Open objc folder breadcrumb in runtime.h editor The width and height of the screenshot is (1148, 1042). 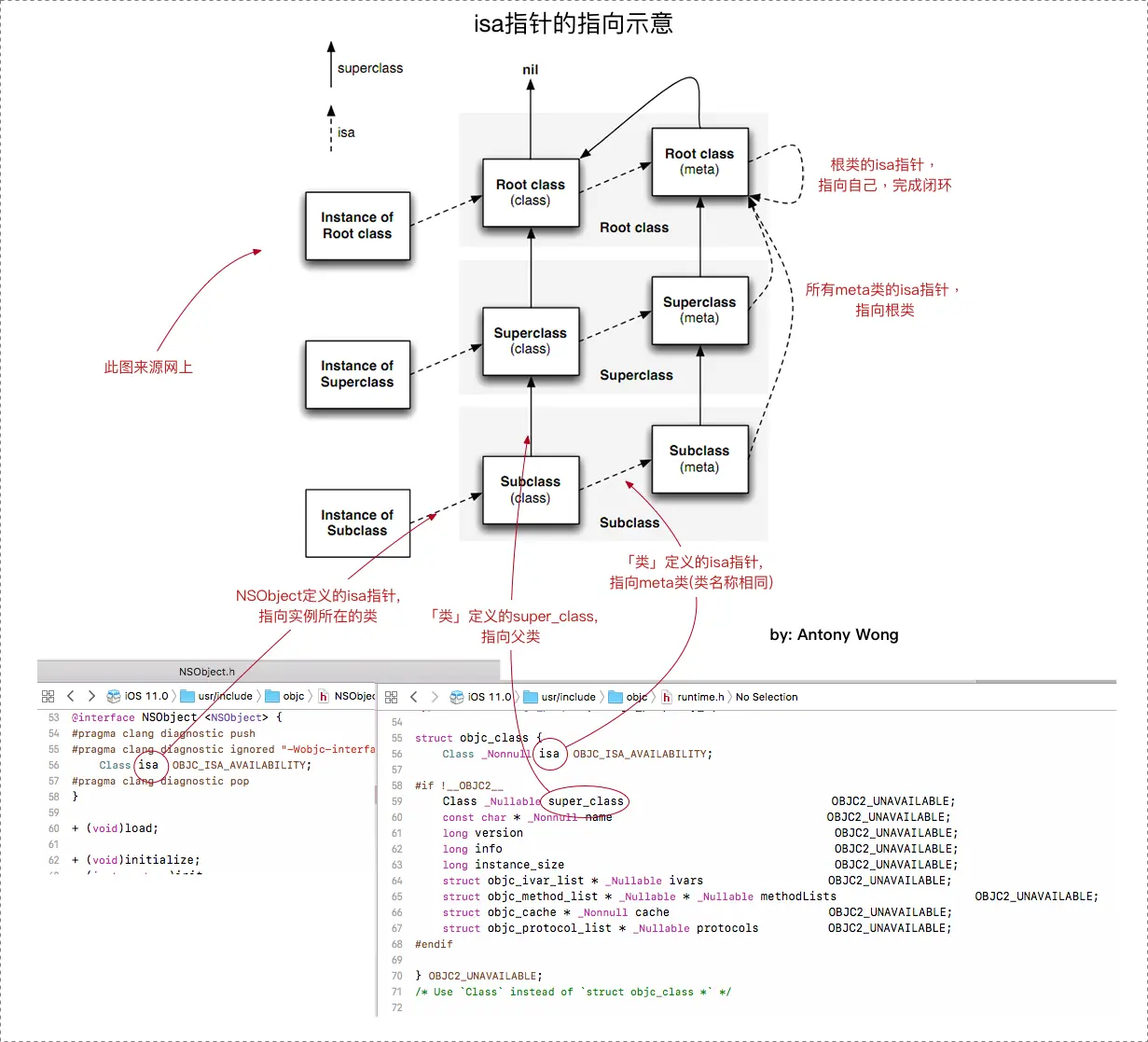[x=628, y=697]
